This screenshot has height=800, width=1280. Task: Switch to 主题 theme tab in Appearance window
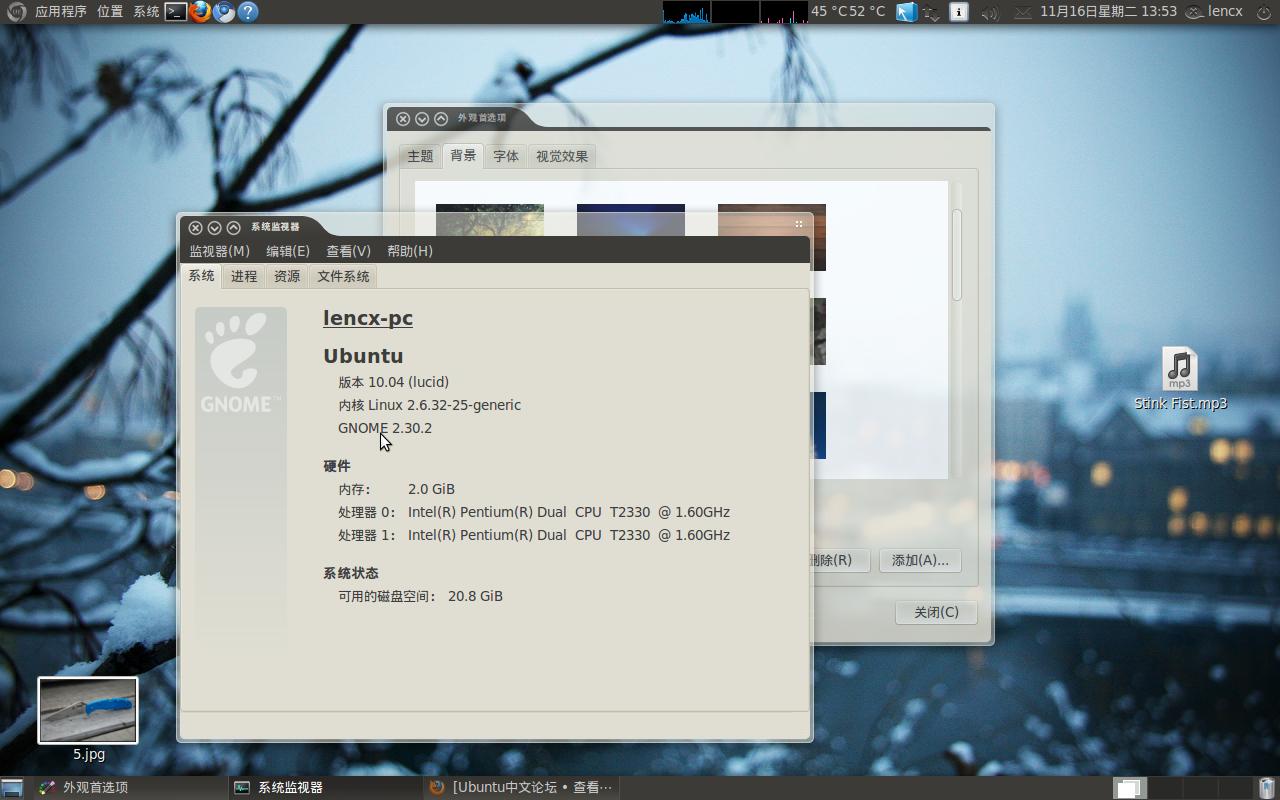[x=420, y=156]
